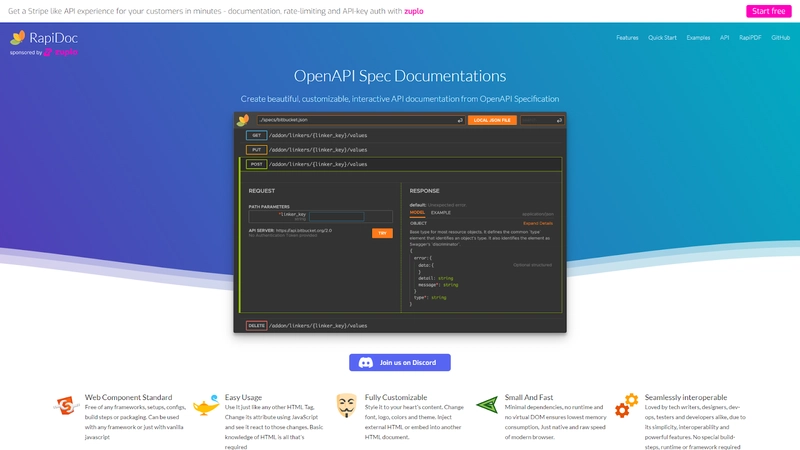Open the Features menu item
800x450 pixels.
pos(627,38)
